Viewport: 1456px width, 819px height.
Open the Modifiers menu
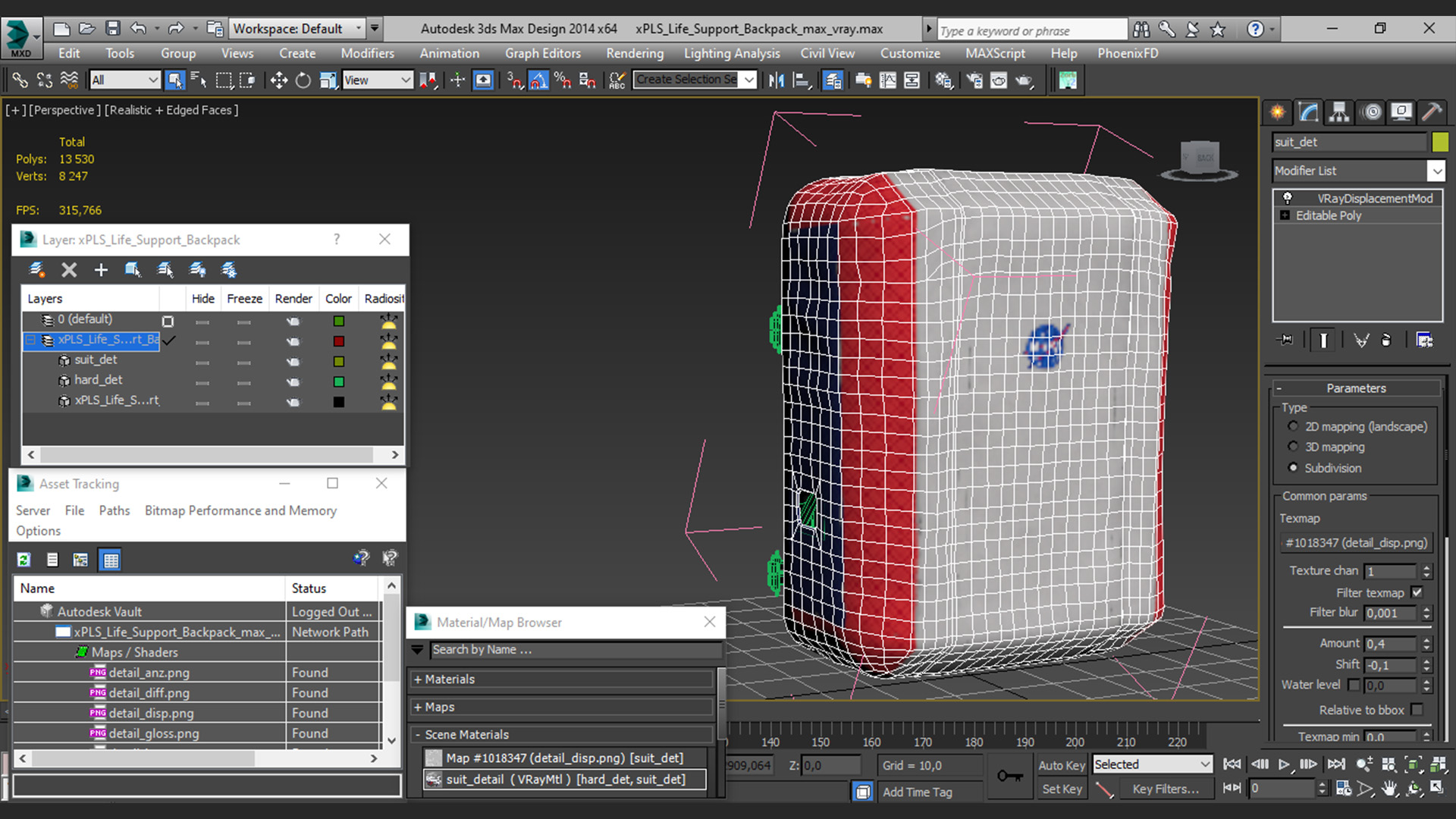[367, 53]
